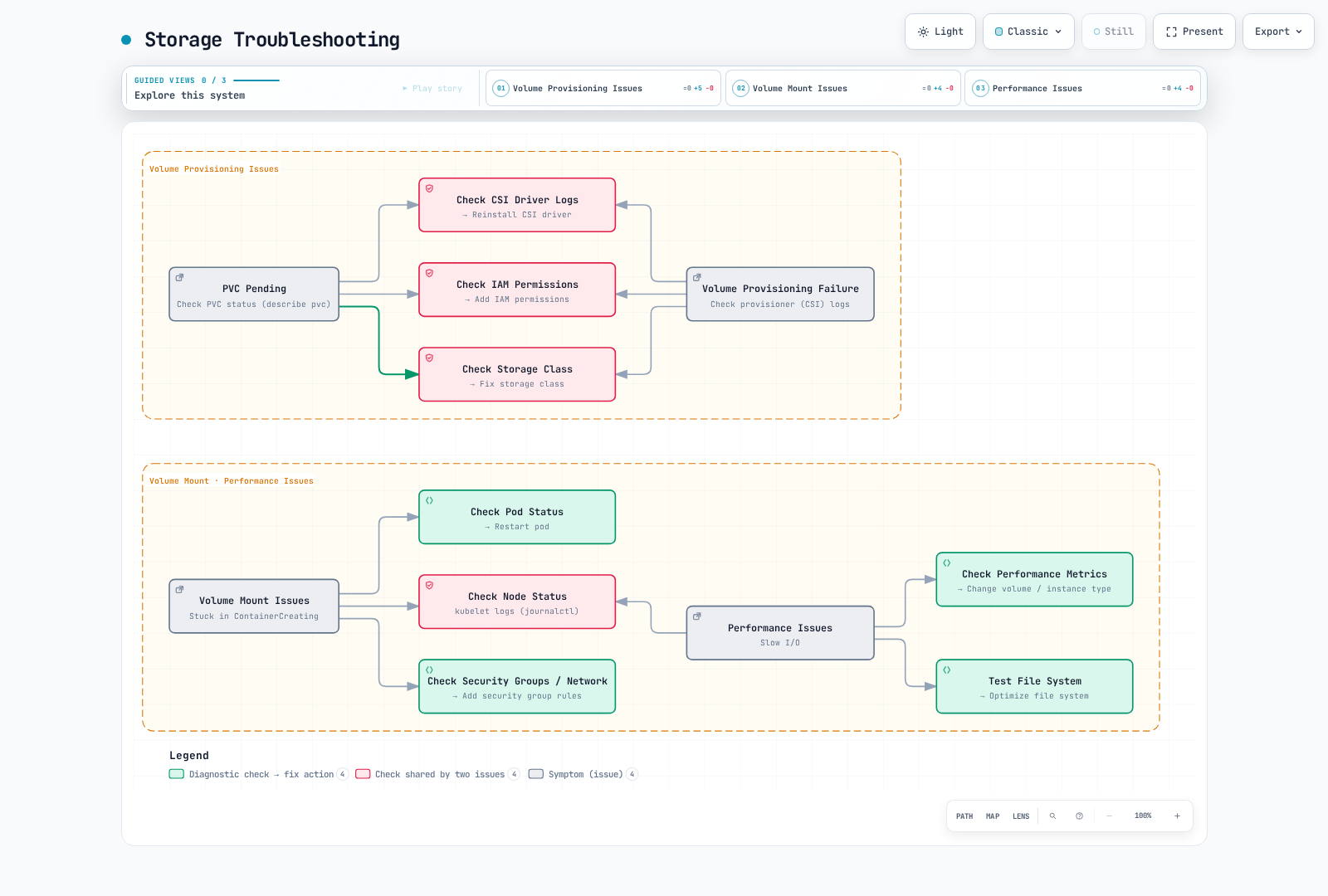
Task: Click the shield icon in Check Node Status
Action: click(429, 585)
